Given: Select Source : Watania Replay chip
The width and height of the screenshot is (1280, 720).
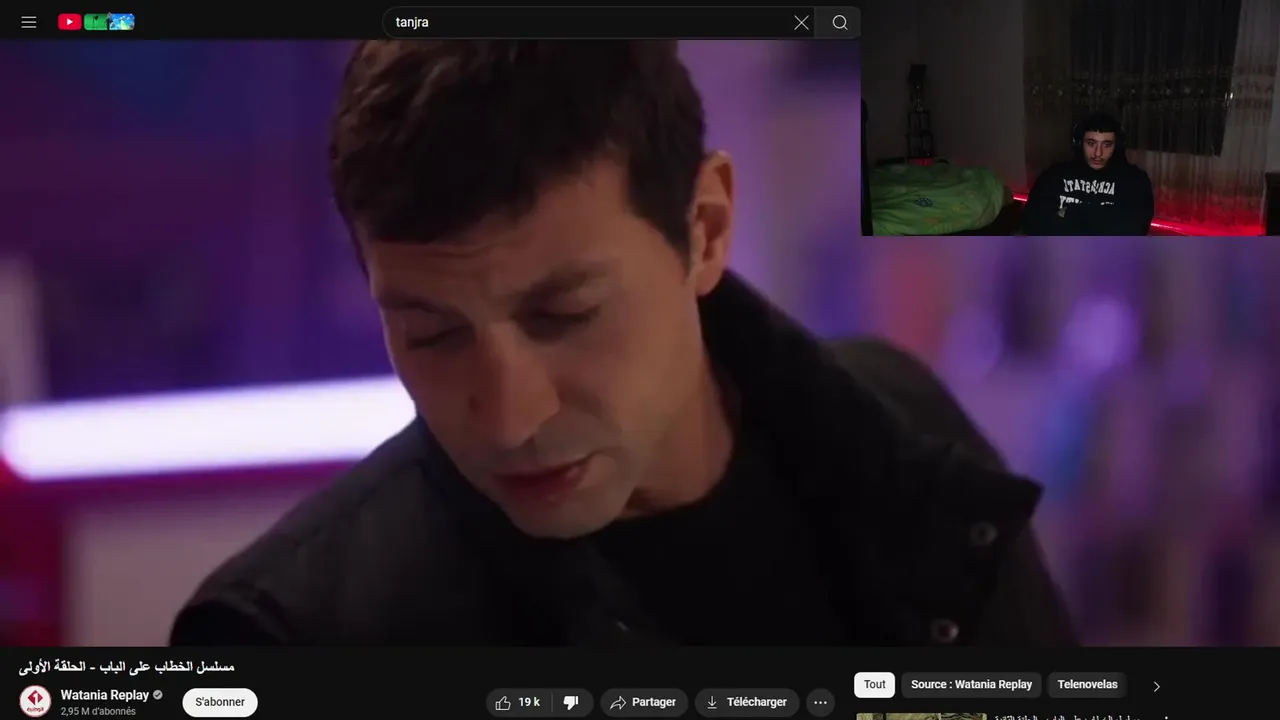Looking at the screenshot, I should (x=971, y=685).
